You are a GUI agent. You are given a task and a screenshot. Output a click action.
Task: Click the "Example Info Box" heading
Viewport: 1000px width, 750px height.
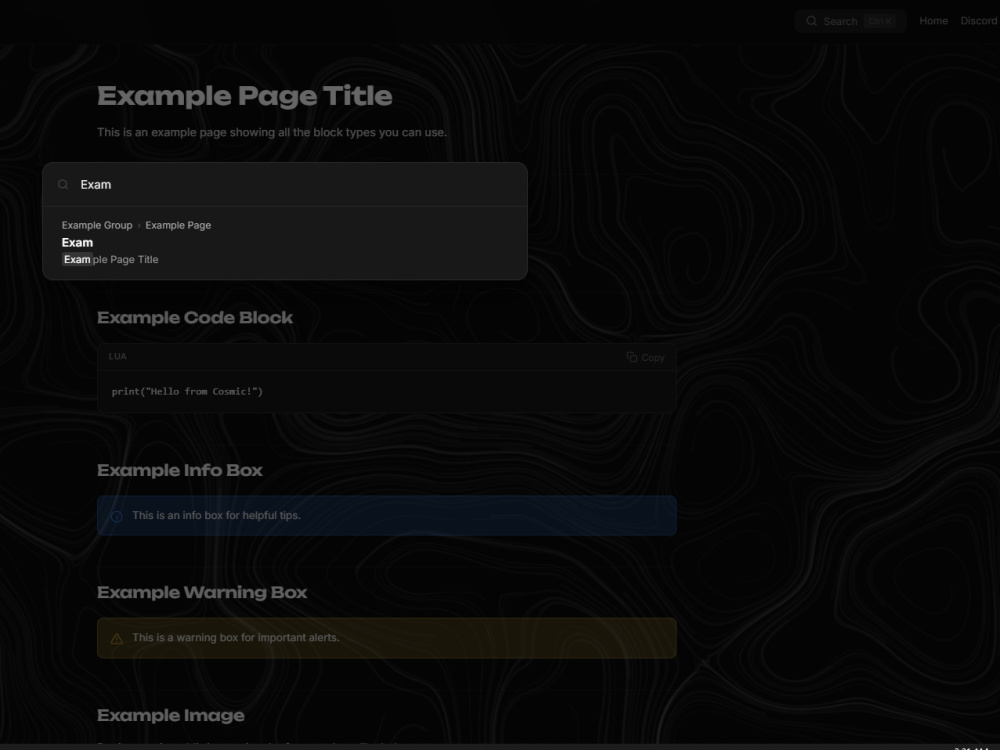pos(180,470)
